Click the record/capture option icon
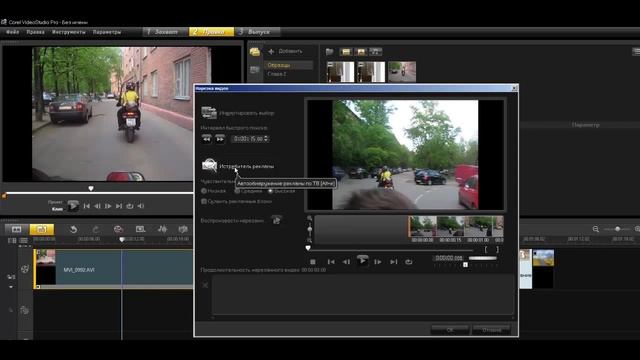640x360 pixels. pyautogui.click(x=118, y=229)
